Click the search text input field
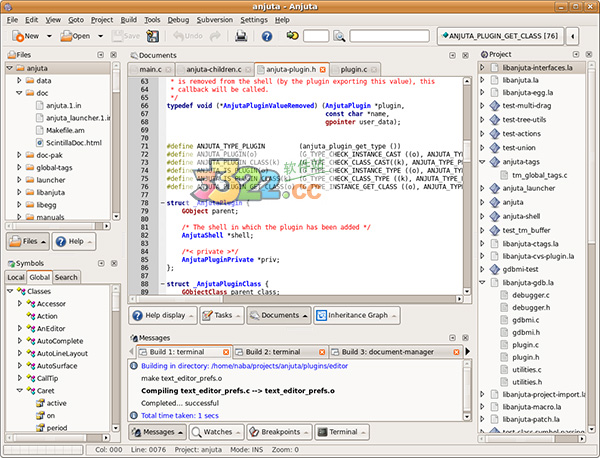 (x=389, y=36)
